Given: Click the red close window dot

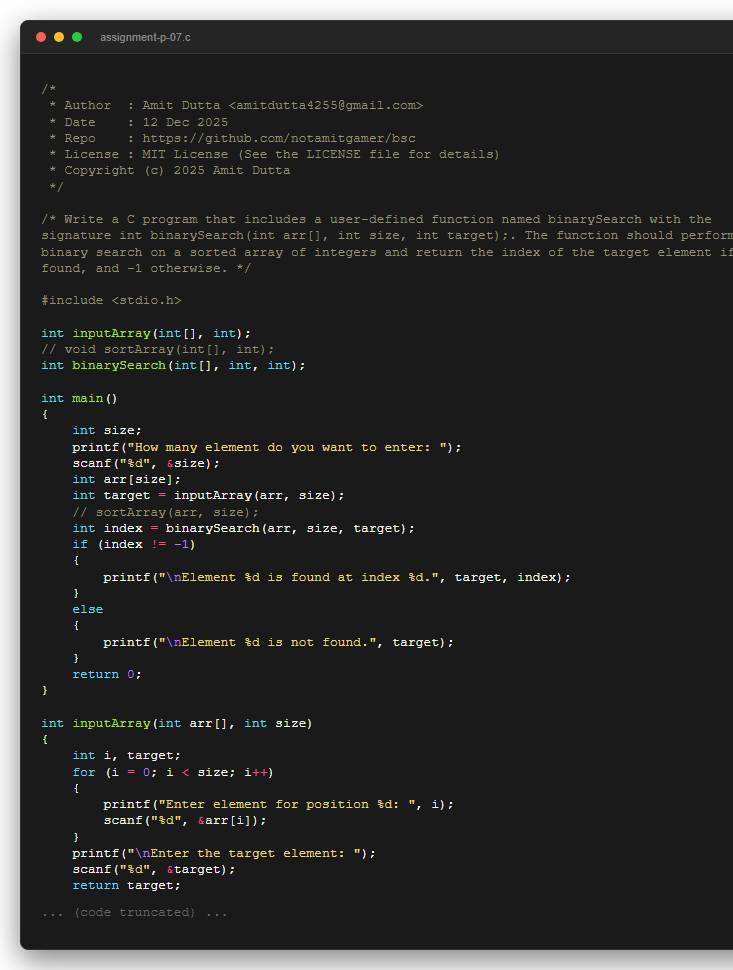Looking at the screenshot, I should coord(41,37).
